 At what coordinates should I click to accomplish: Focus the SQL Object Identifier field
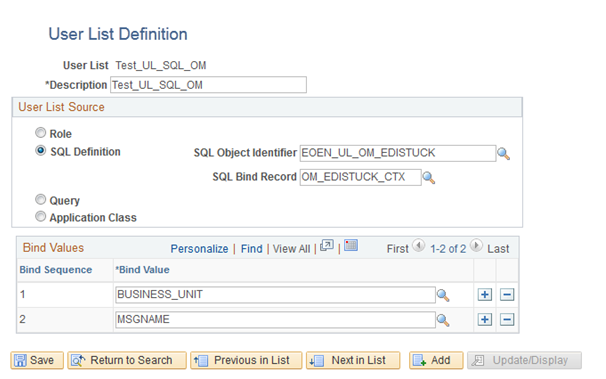(x=398, y=153)
